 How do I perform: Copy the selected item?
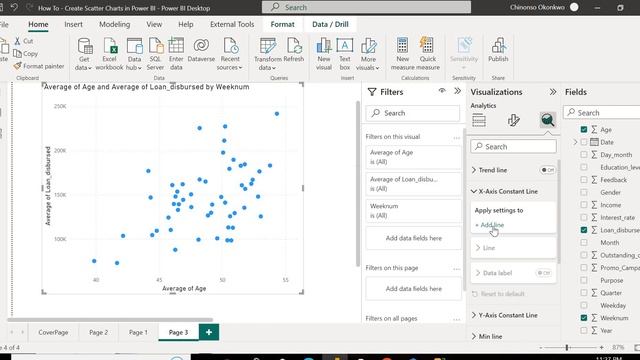tap(26, 53)
